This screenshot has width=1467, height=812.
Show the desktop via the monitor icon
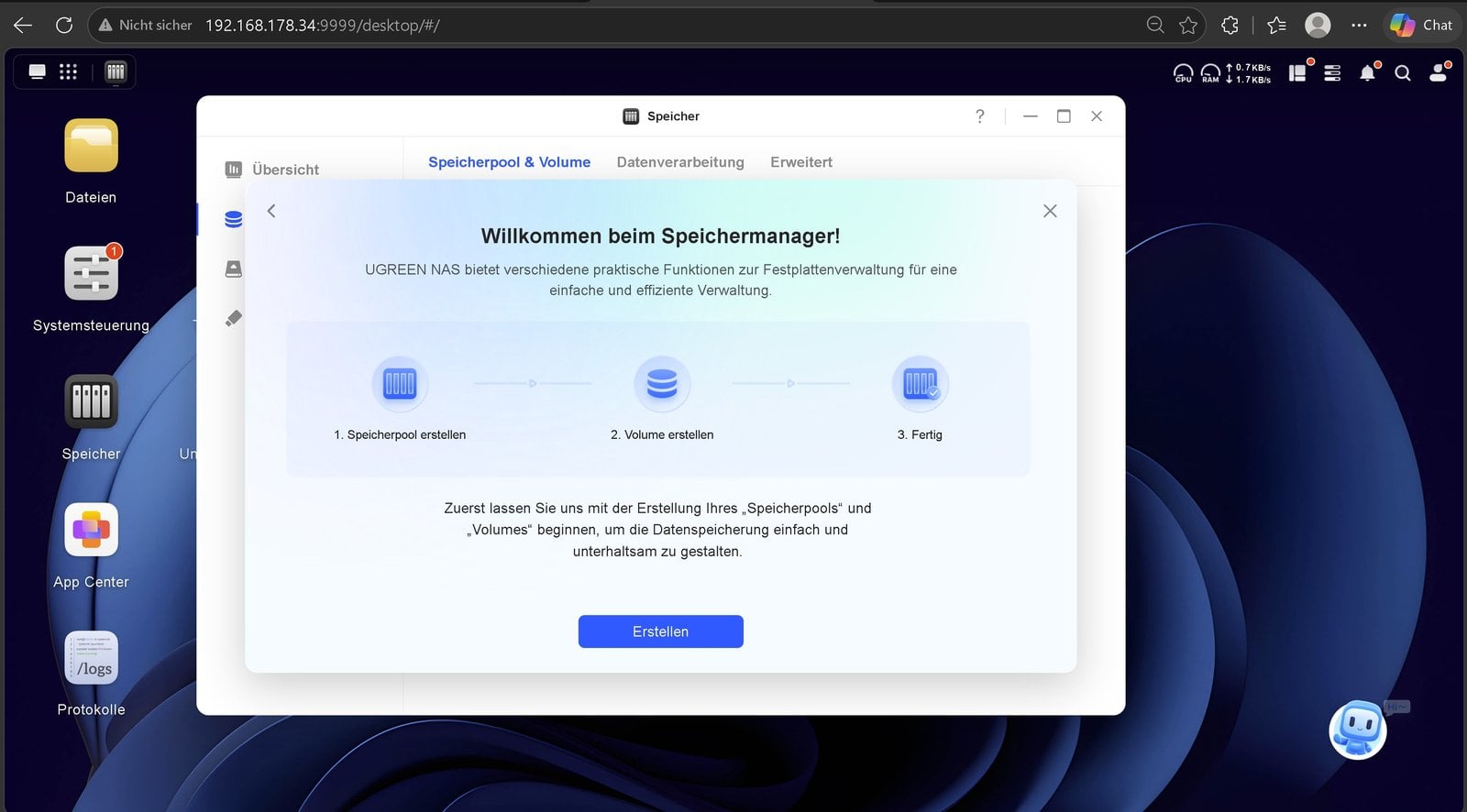pyautogui.click(x=38, y=71)
